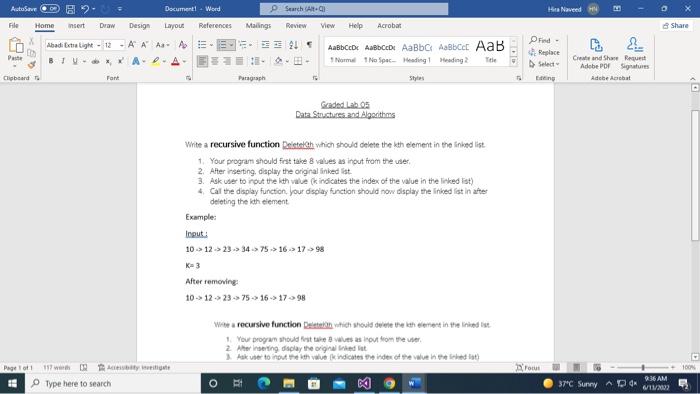Toggle the Numbering list button
Viewport: 700px width, 394px height.
(x=222, y=45)
